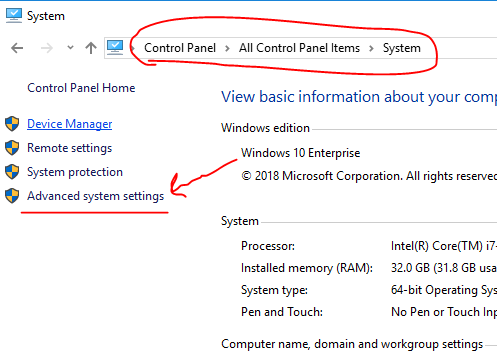This screenshot has width=497, height=361.
Task: Expand the chevron after All Control Panel Items
Action: coord(371,49)
